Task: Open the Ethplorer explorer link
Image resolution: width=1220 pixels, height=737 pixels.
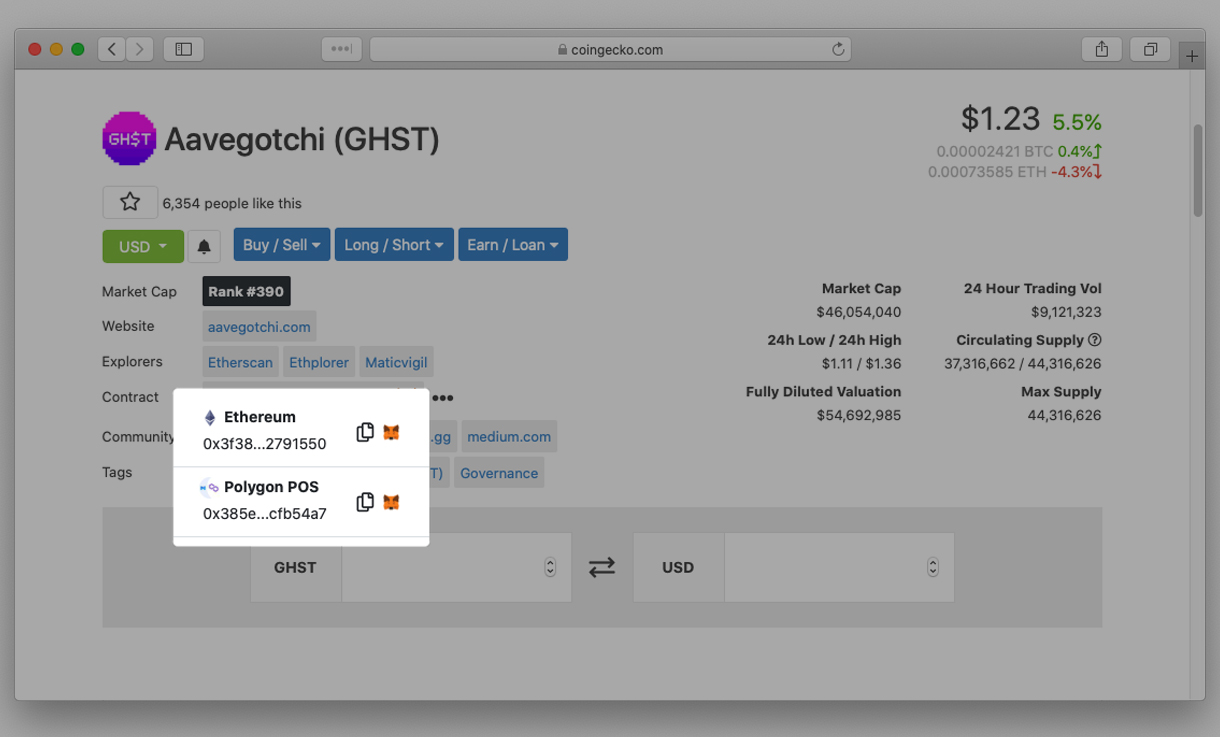Action: tap(319, 362)
